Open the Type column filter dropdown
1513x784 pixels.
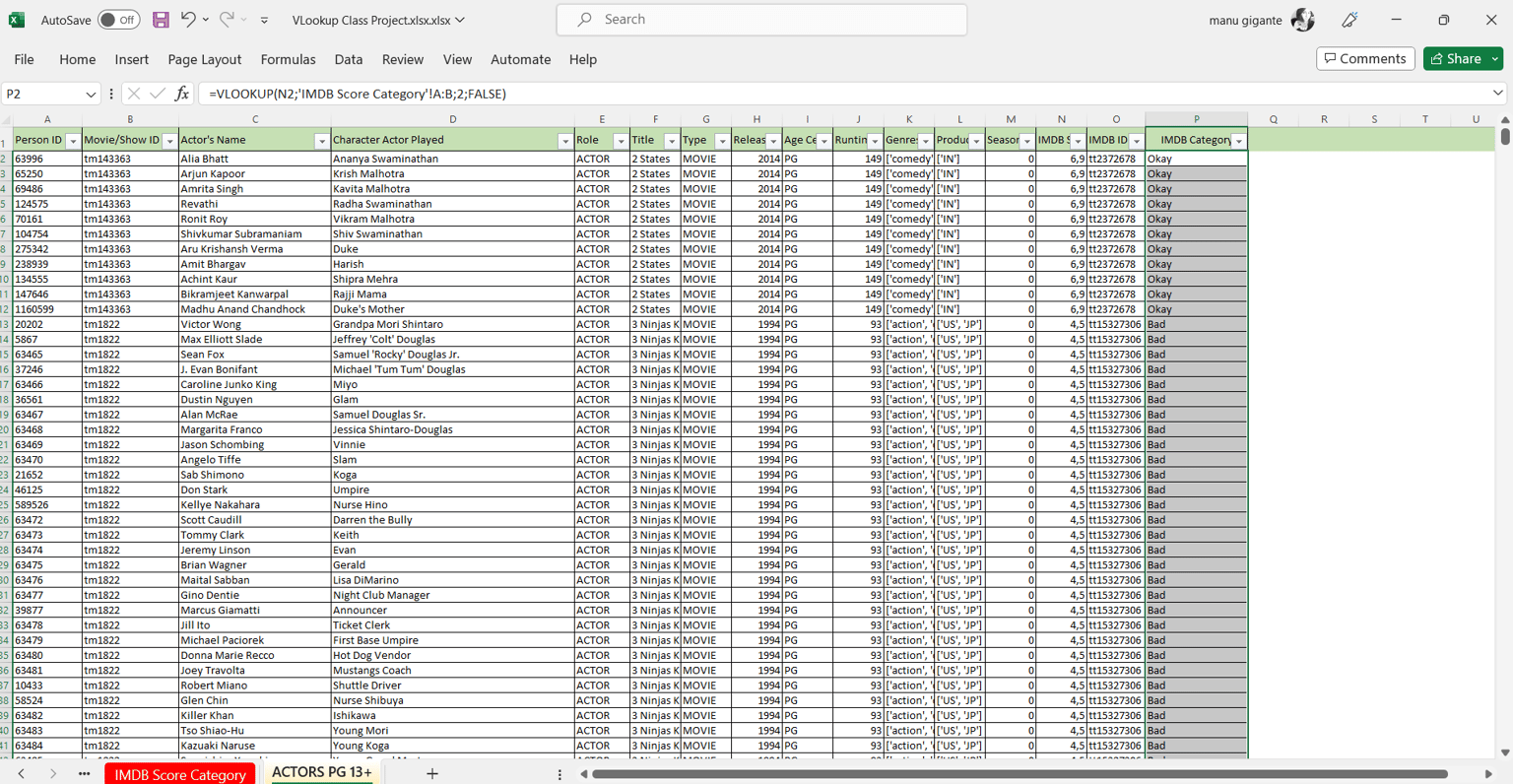[x=722, y=141]
